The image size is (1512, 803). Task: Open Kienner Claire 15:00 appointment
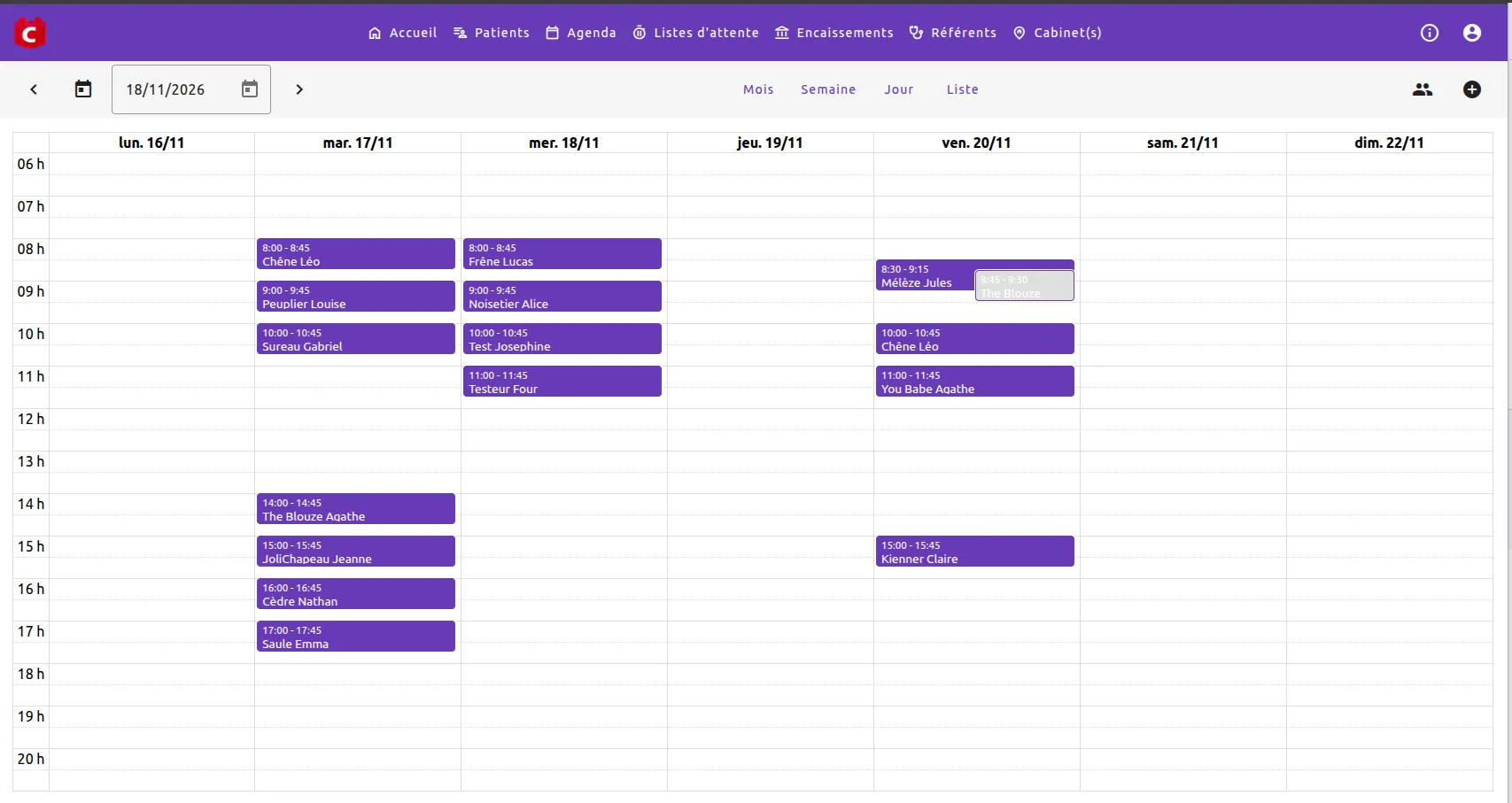(x=975, y=552)
